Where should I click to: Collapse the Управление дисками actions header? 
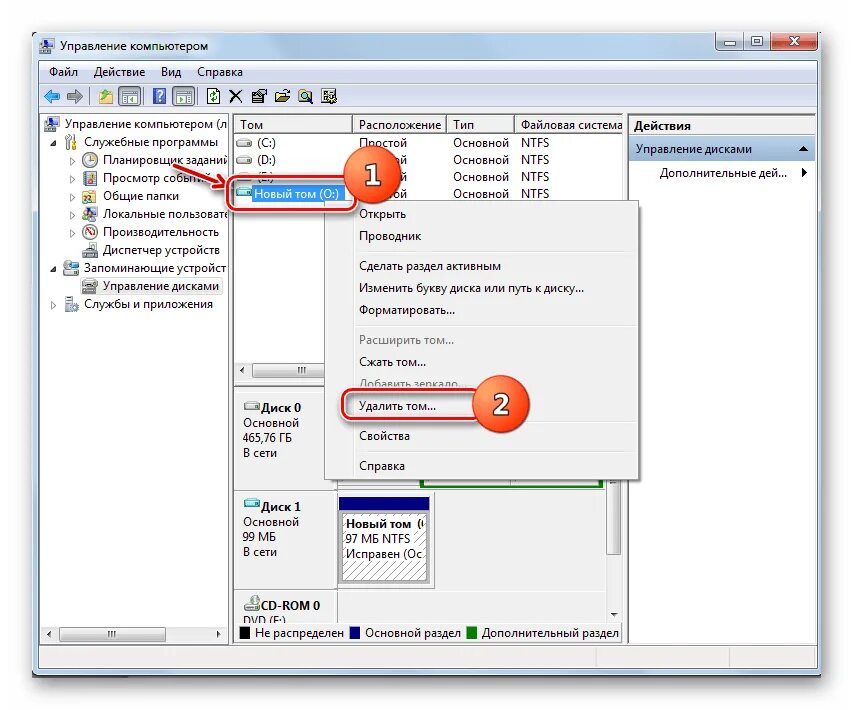(x=803, y=149)
